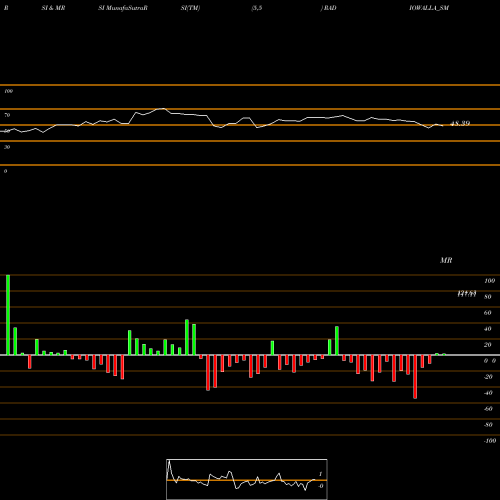500x500 pixels.
Task: Select the deepest red MR bar near chart end
Action: tap(415, 377)
